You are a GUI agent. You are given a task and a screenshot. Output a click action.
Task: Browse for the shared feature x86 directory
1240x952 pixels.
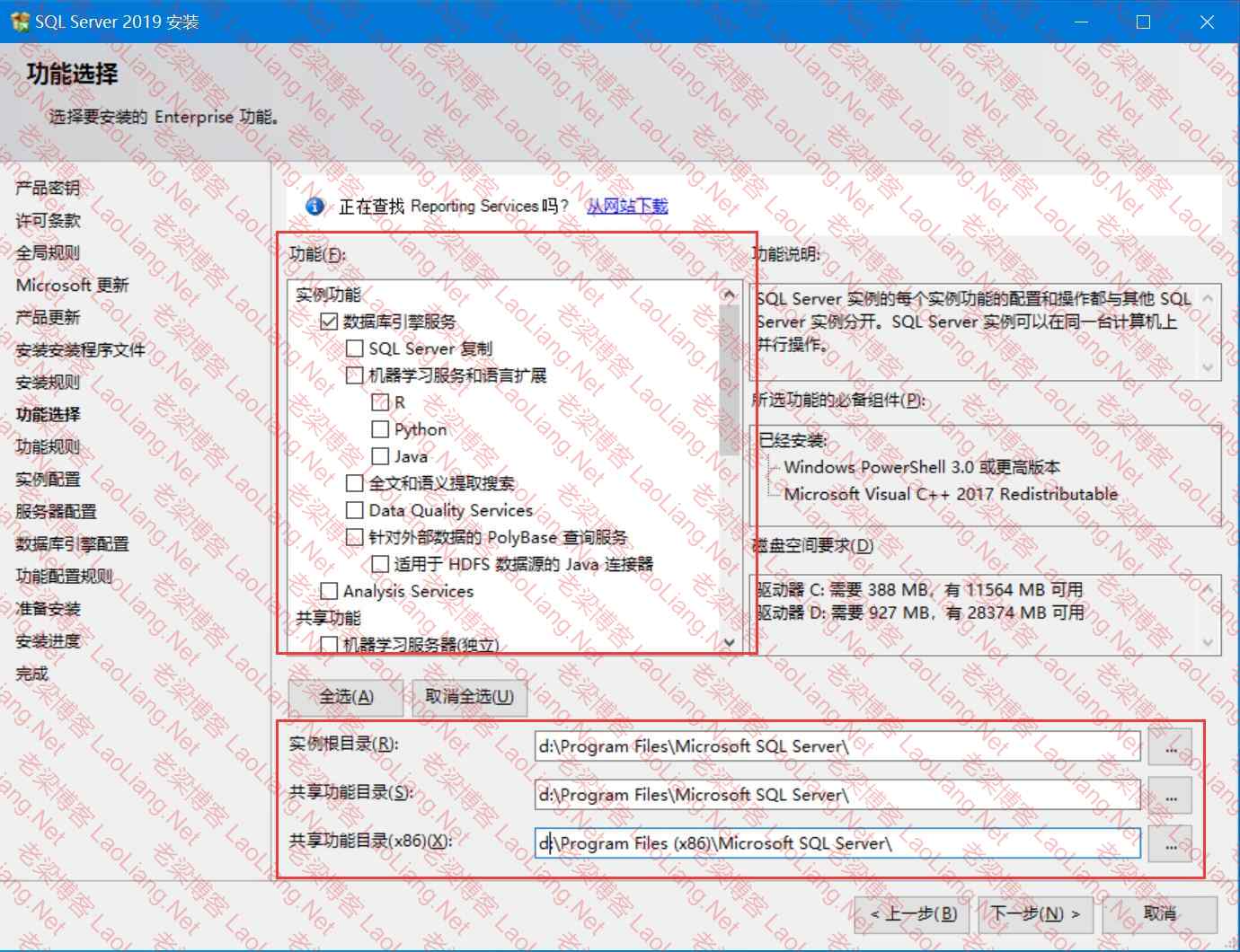click(1170, 844)
